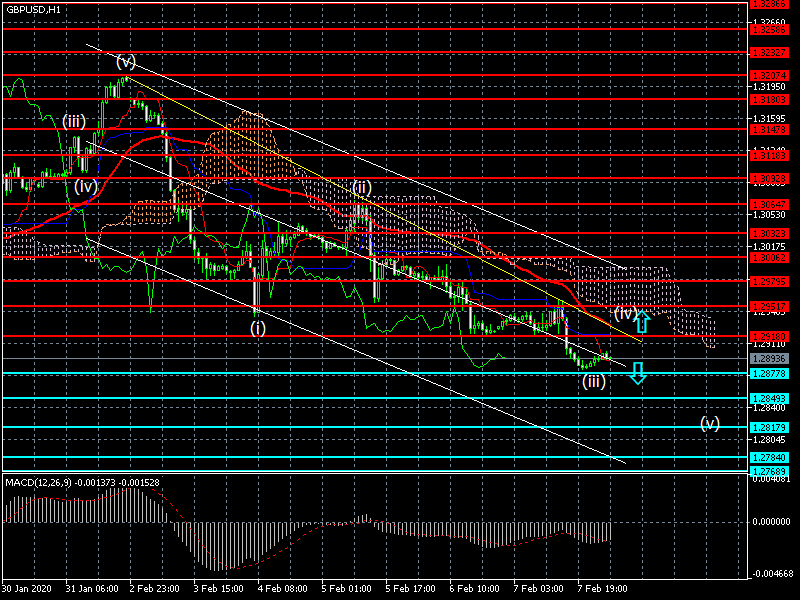Click the gray current price 1.28936 tag
800x600 pixels.
point(769,359)
